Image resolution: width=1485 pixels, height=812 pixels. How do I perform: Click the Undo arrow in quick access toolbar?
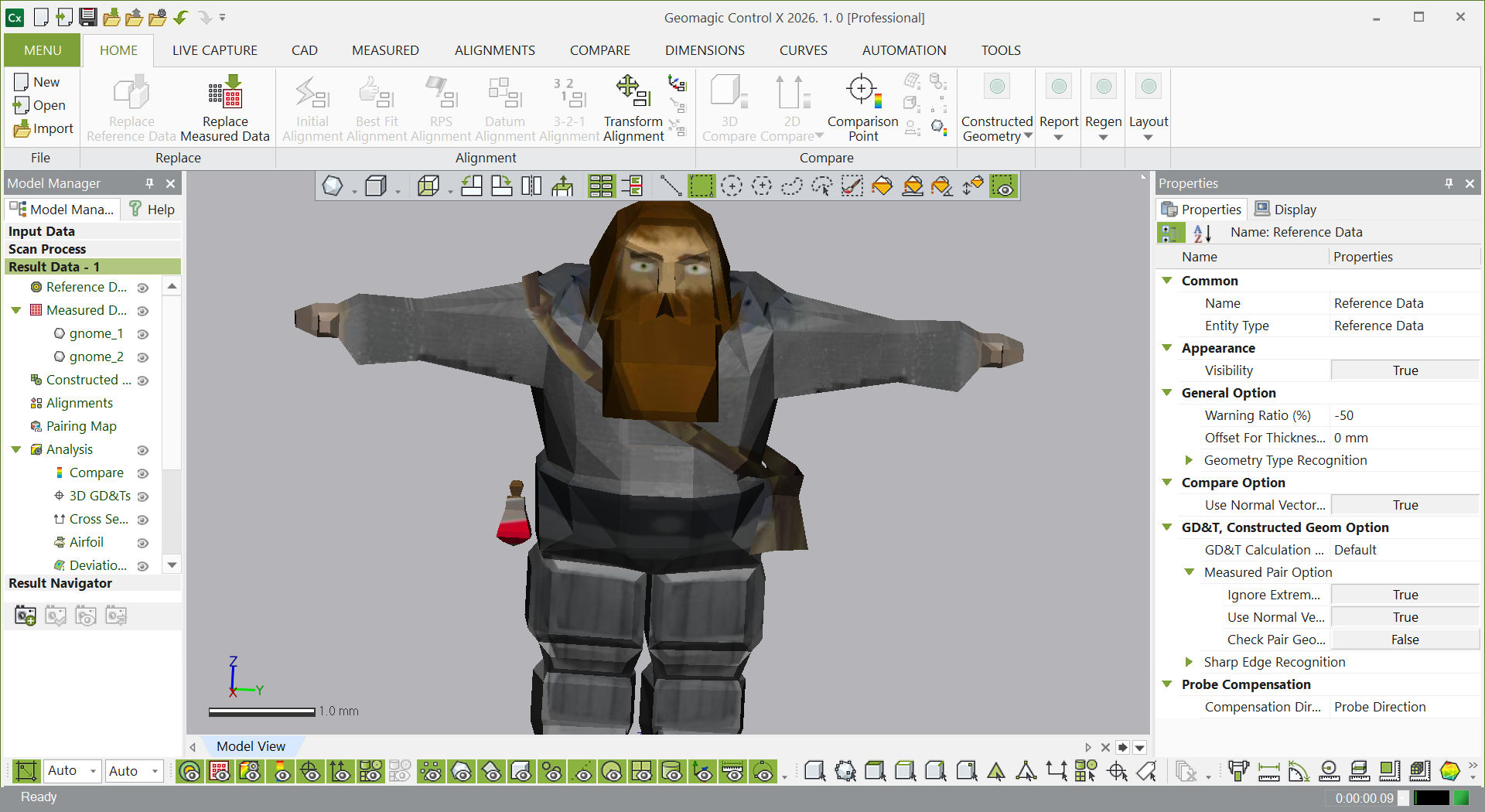(x=181, y=17)
